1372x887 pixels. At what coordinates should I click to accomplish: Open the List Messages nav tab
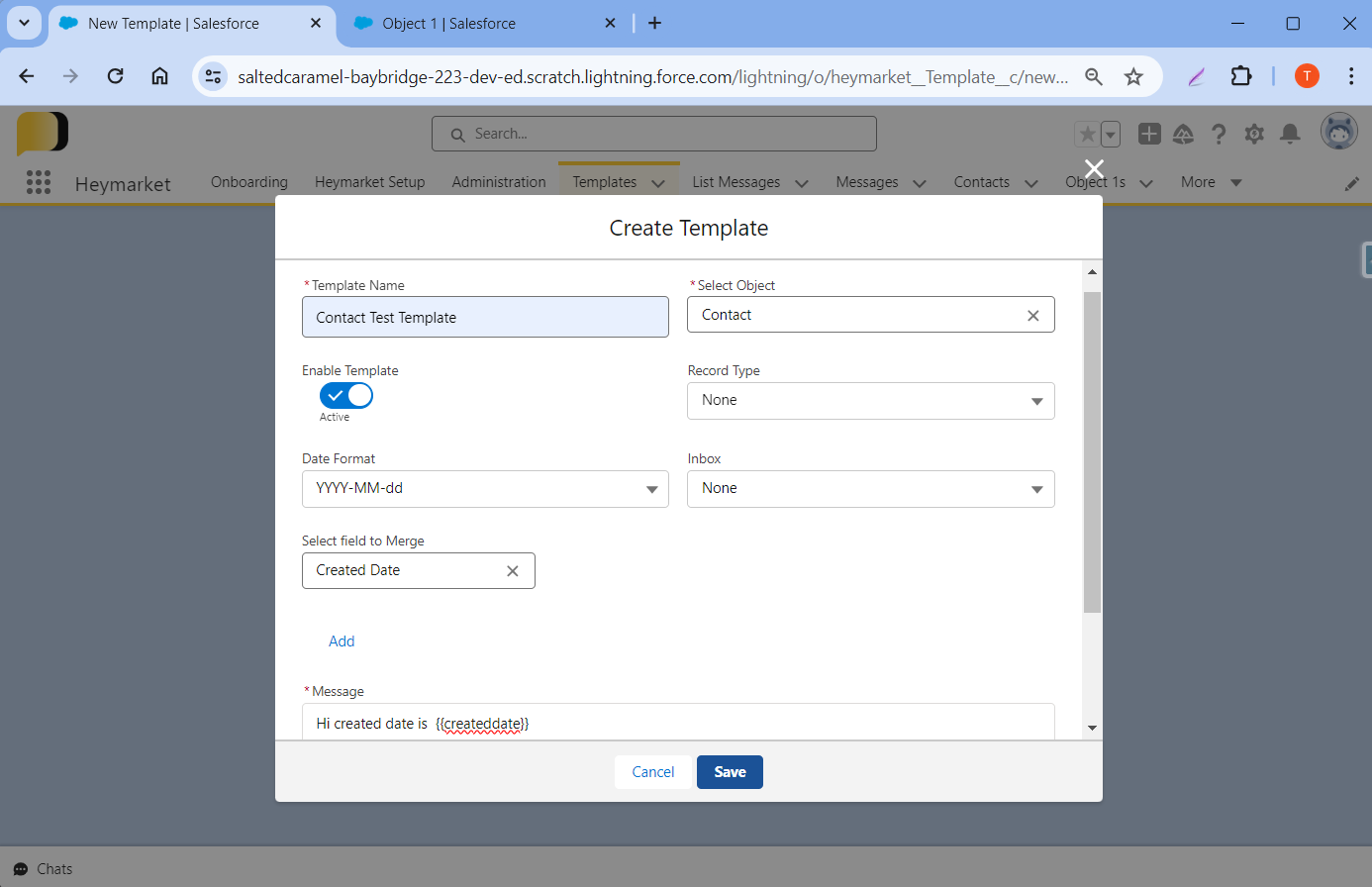coord(736,182)
